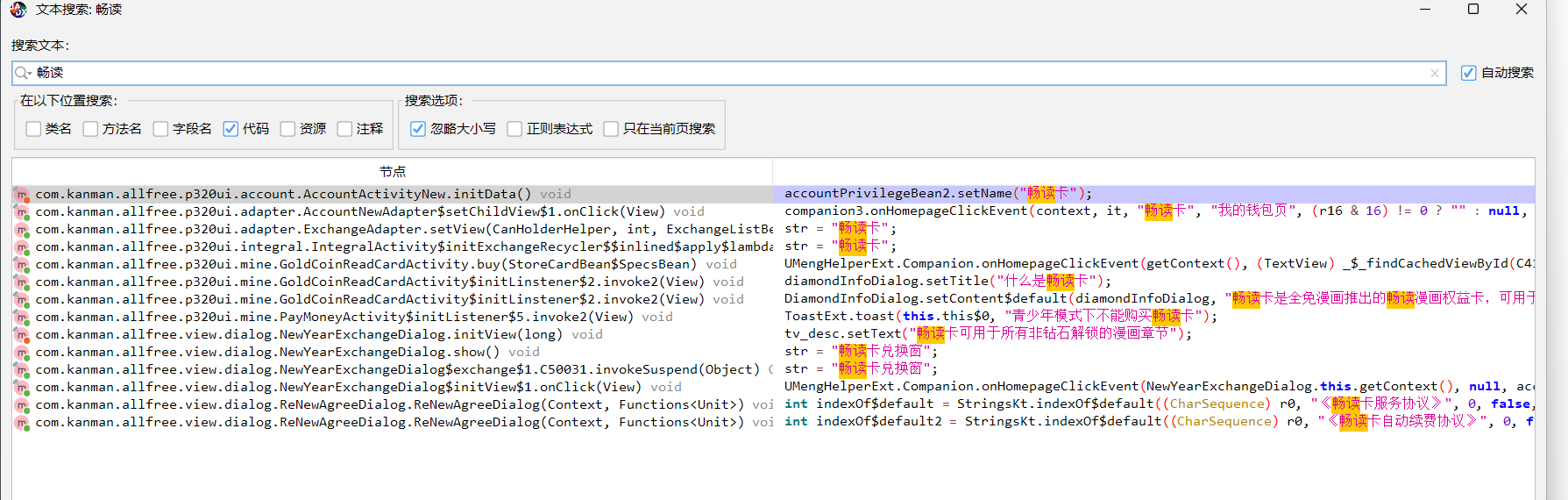The image size is (1568, 500).
Task: Click the 节点 column header
Action: 393,171
